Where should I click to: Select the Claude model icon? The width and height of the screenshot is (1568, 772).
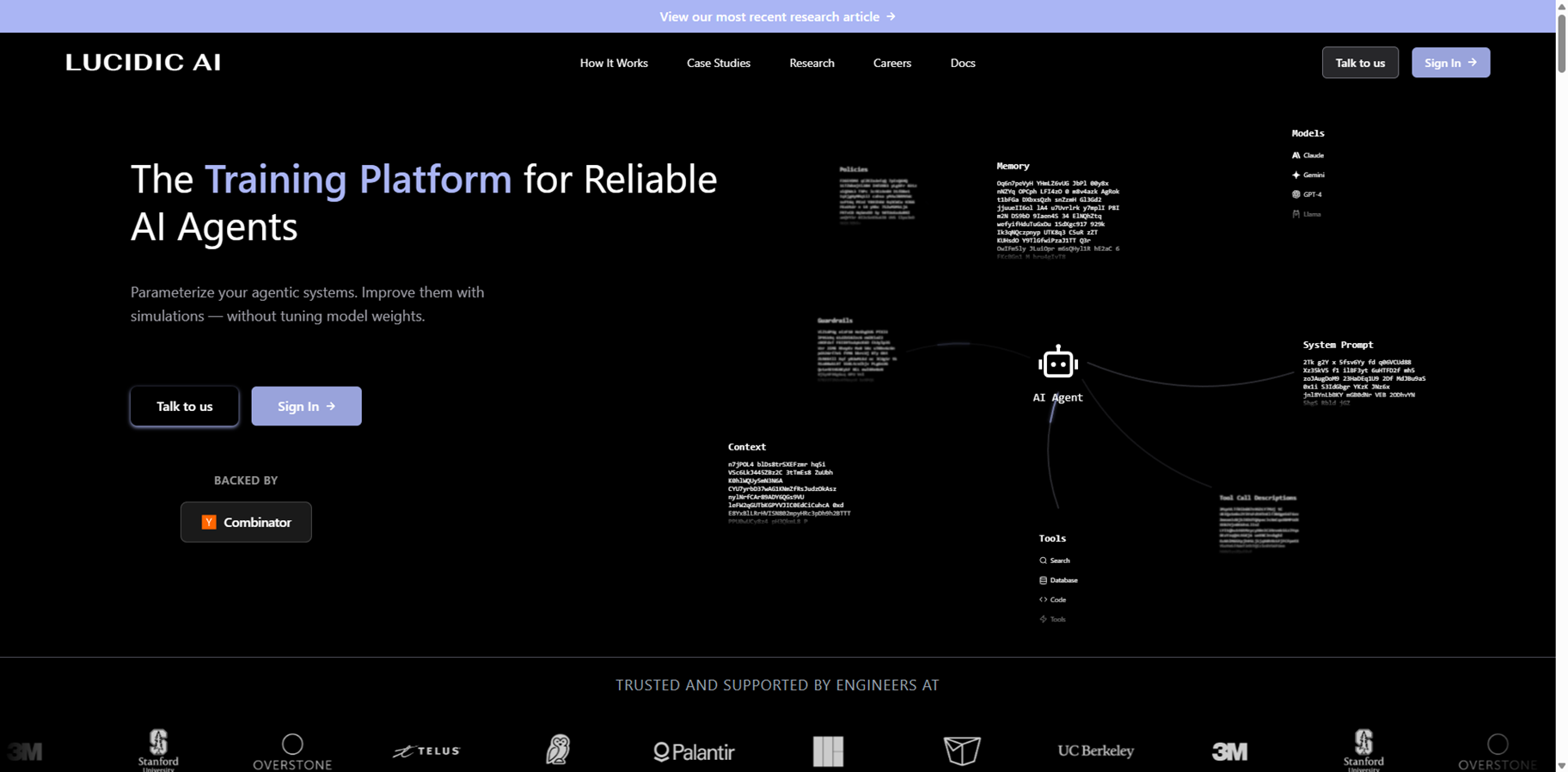point(1295,156)
